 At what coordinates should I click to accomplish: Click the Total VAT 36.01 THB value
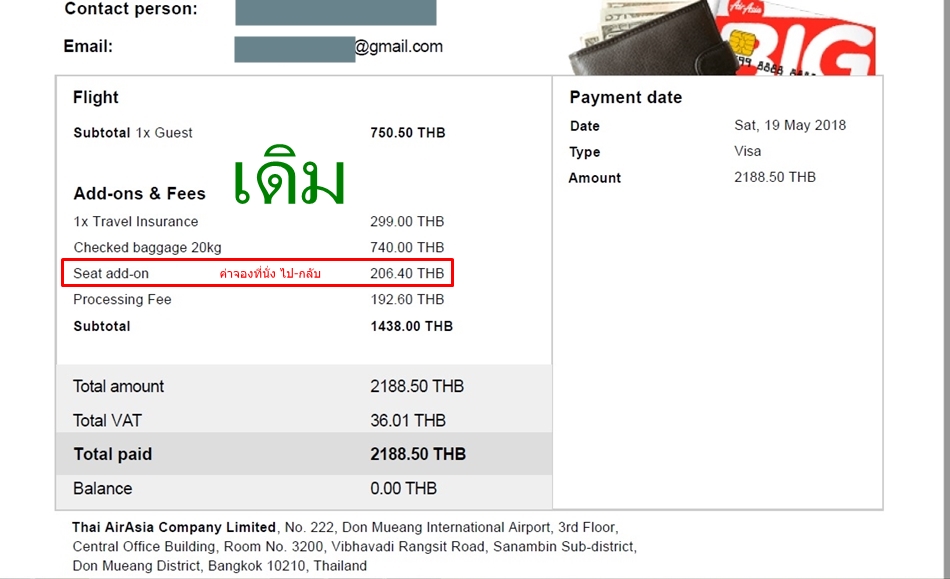tap(408, 420)
